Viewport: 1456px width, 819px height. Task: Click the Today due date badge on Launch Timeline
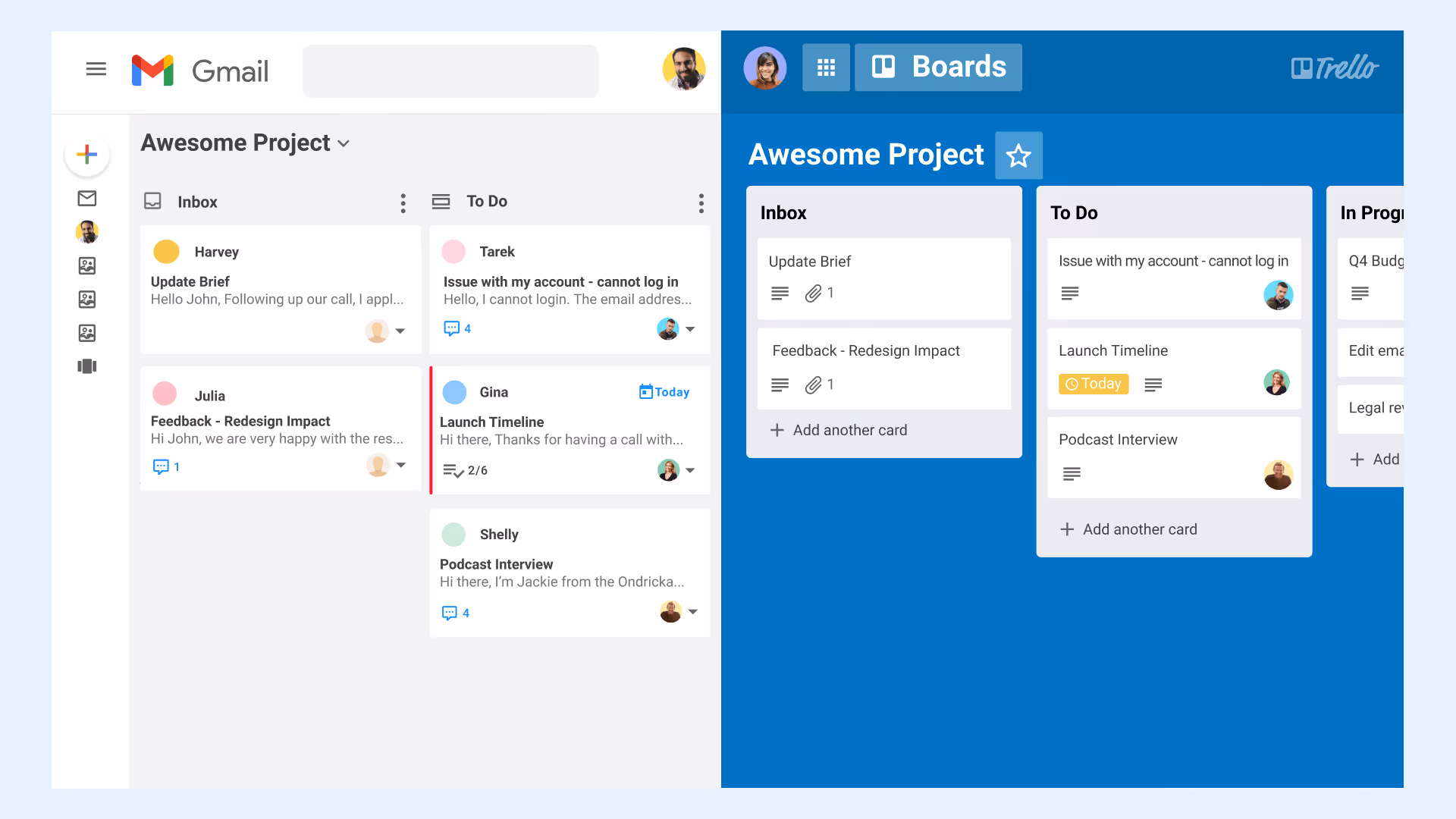(1093, 384)
